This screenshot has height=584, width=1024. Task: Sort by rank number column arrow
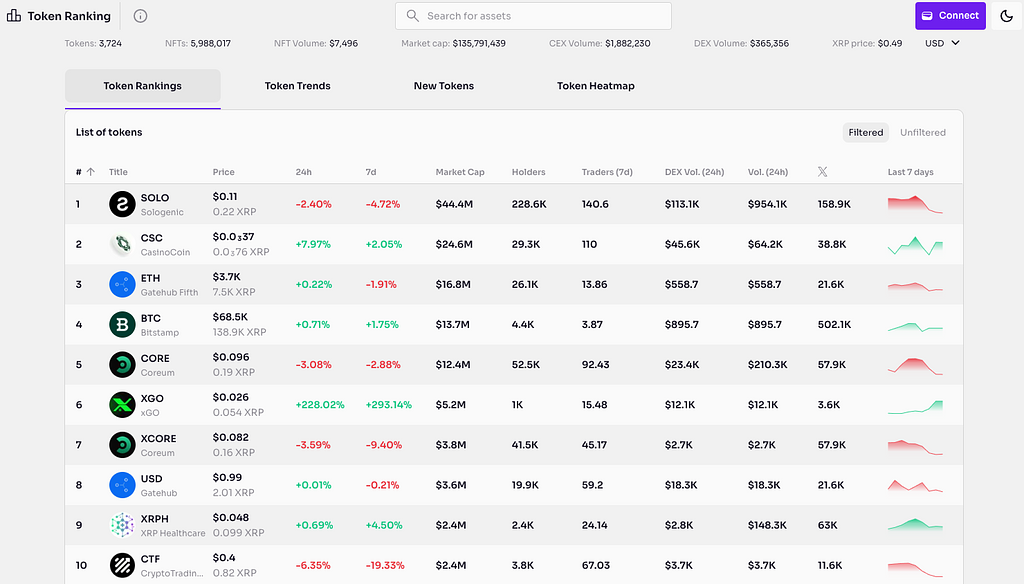(91, 172)
